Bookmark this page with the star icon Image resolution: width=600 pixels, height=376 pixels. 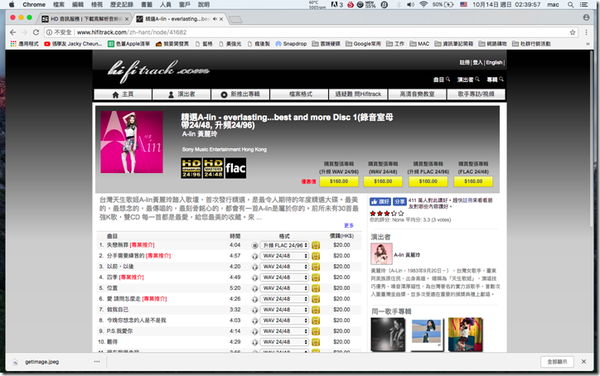572,33
